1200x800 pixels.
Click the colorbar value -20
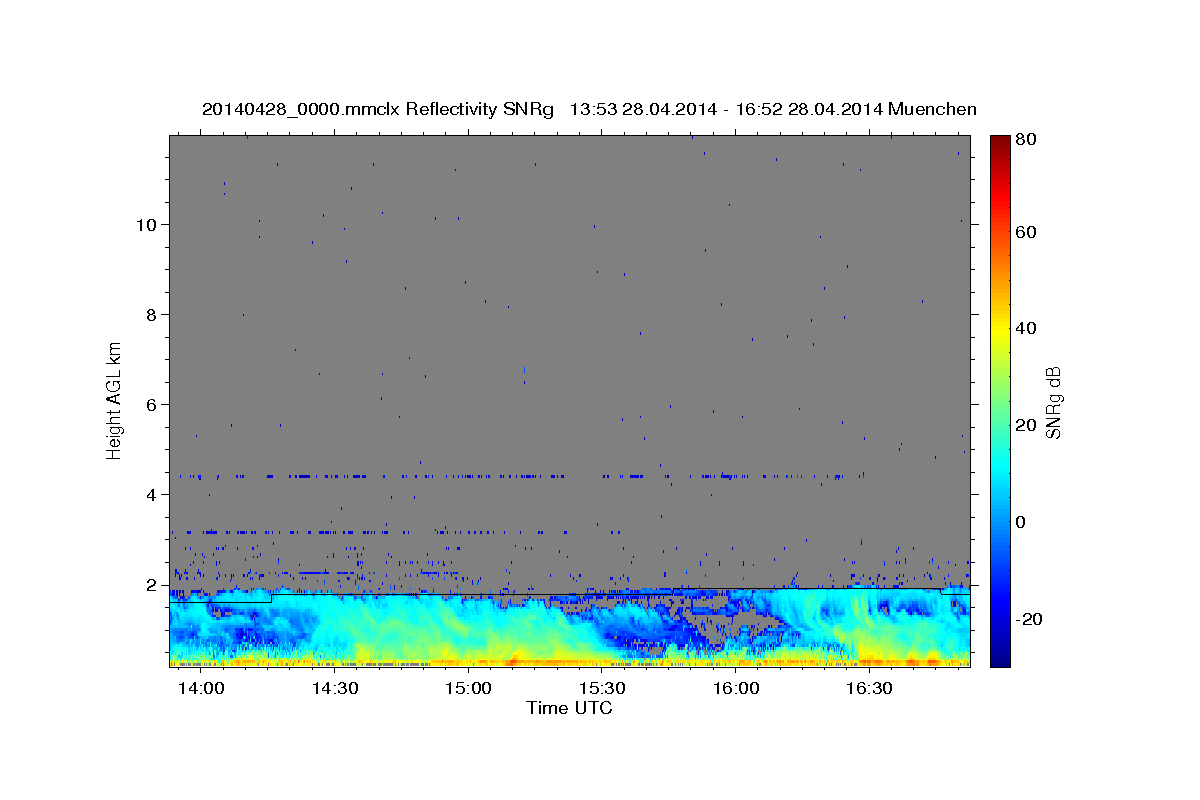pos(1028,619)
